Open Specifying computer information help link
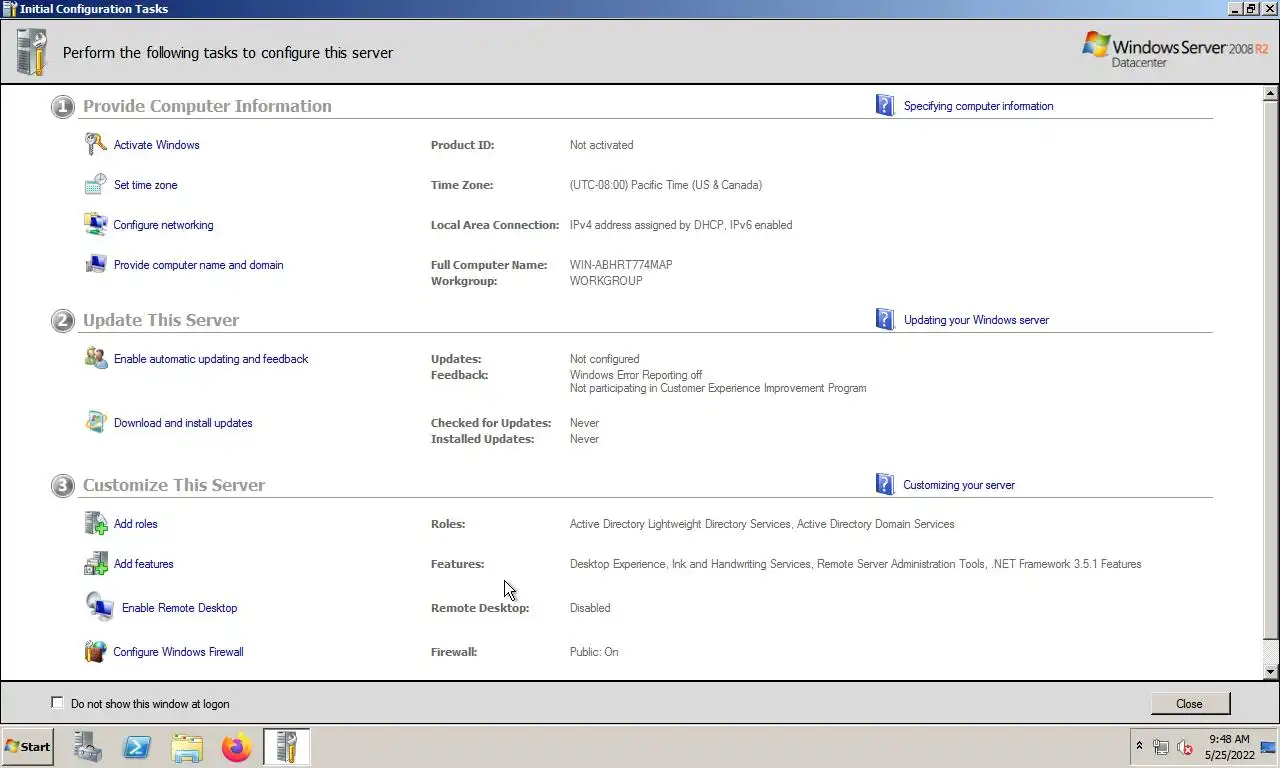The image size is (1280, 768). [x=978, y=106]
